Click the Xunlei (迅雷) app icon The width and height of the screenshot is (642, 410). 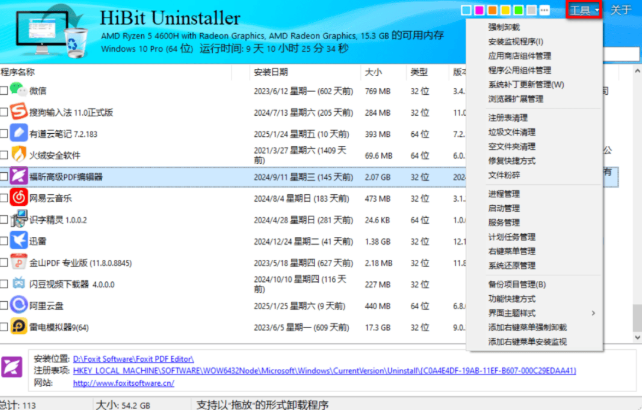pos(19,240)
